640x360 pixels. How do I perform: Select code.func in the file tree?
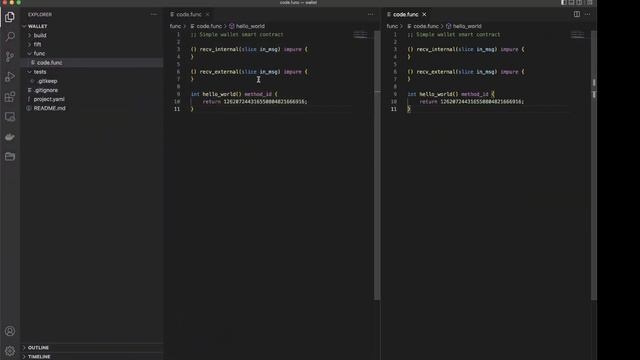pyautogui.click(x=92, y=62)
